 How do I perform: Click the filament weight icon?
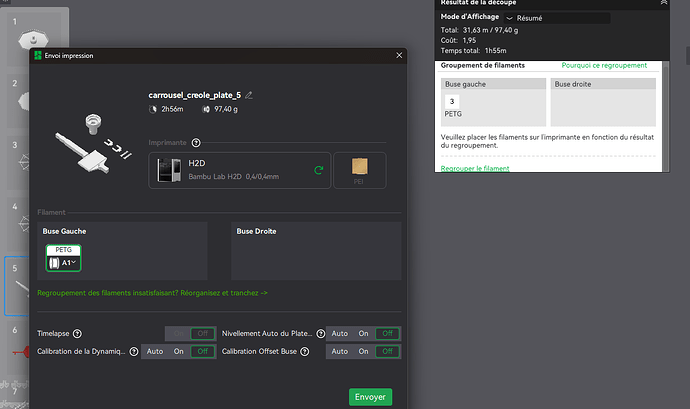click(206, 109)
